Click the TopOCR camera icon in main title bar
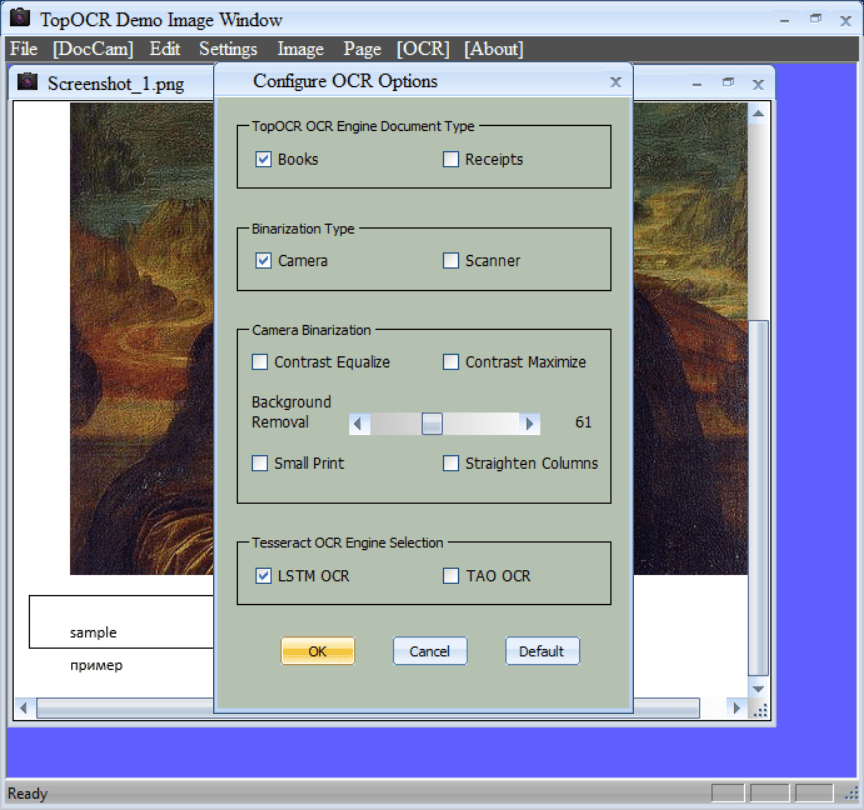The height and width of the screenshot is (810, 864). [20, 18]
